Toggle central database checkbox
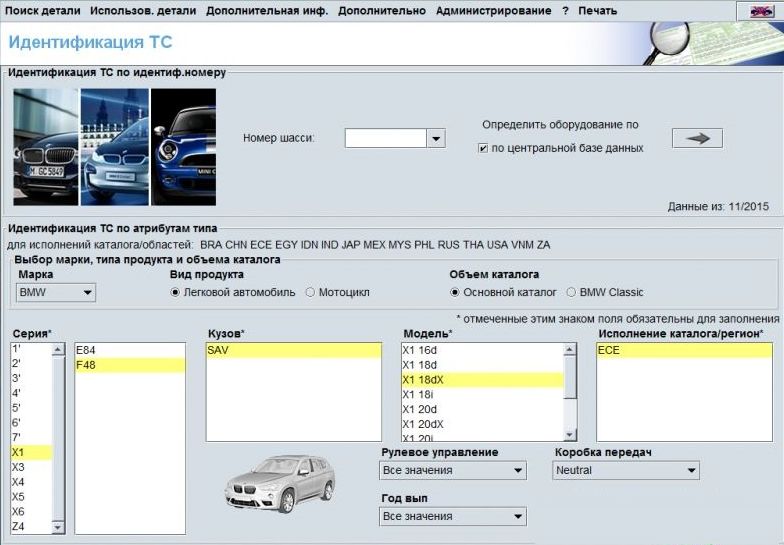 (x=483, y=148)
